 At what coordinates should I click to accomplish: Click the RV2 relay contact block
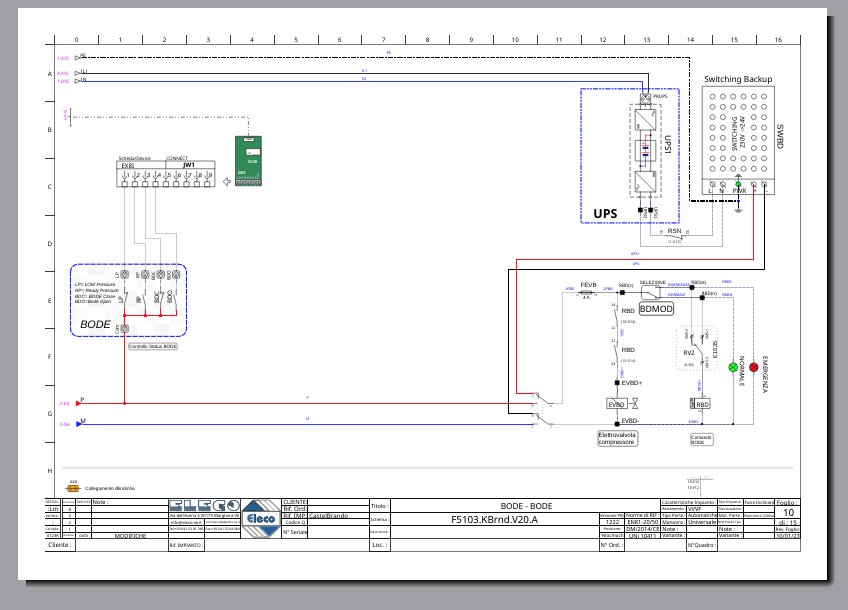point(691,351)
